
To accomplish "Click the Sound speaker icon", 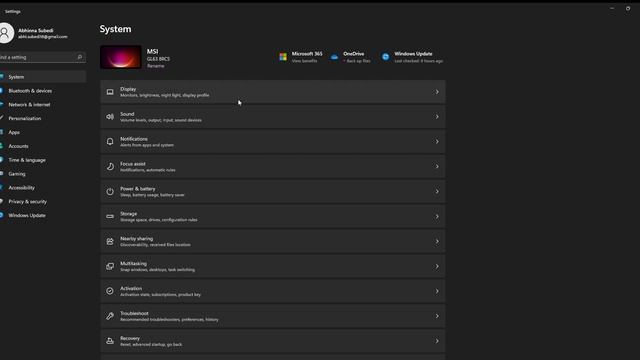I will tap(110, 117).
